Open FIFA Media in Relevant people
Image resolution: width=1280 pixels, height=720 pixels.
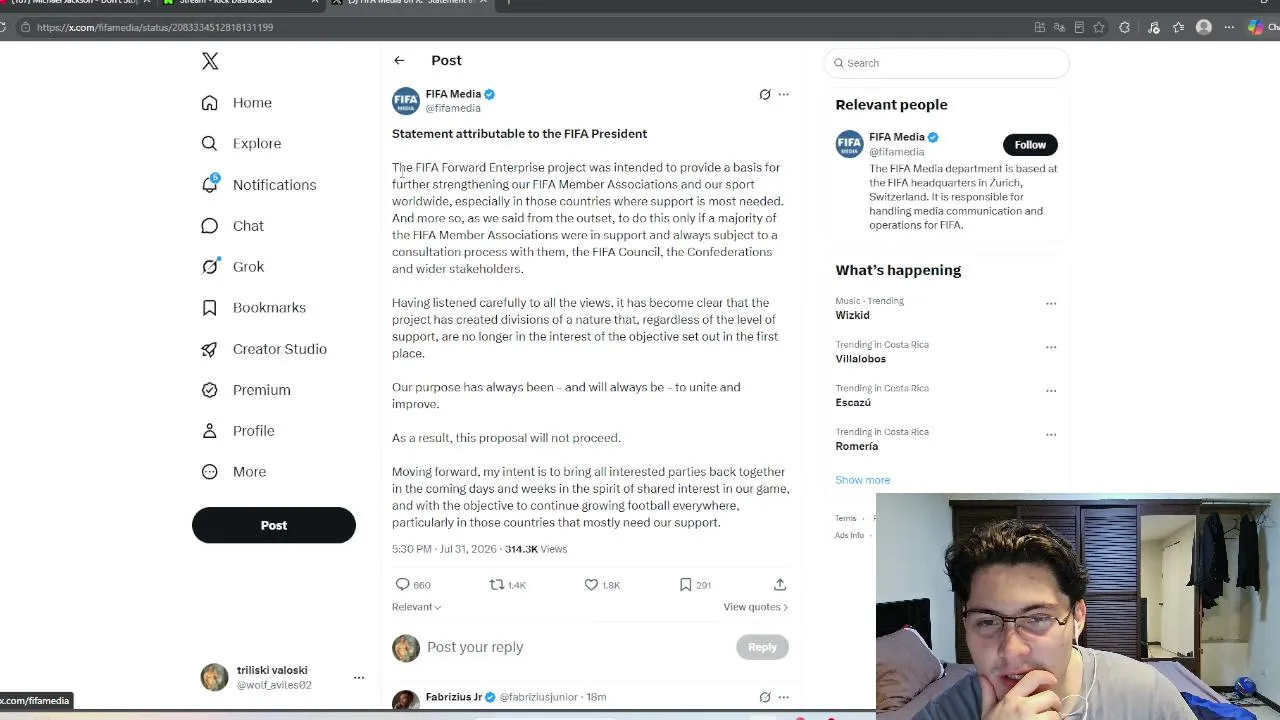(x=896, y=137)
